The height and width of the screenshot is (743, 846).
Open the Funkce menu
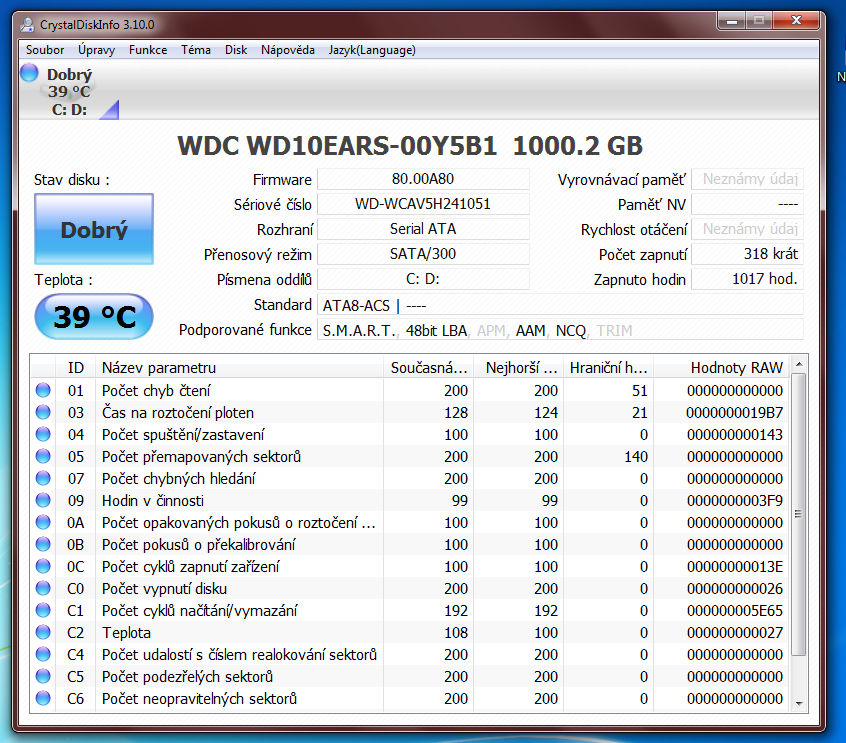pos(148,50)
